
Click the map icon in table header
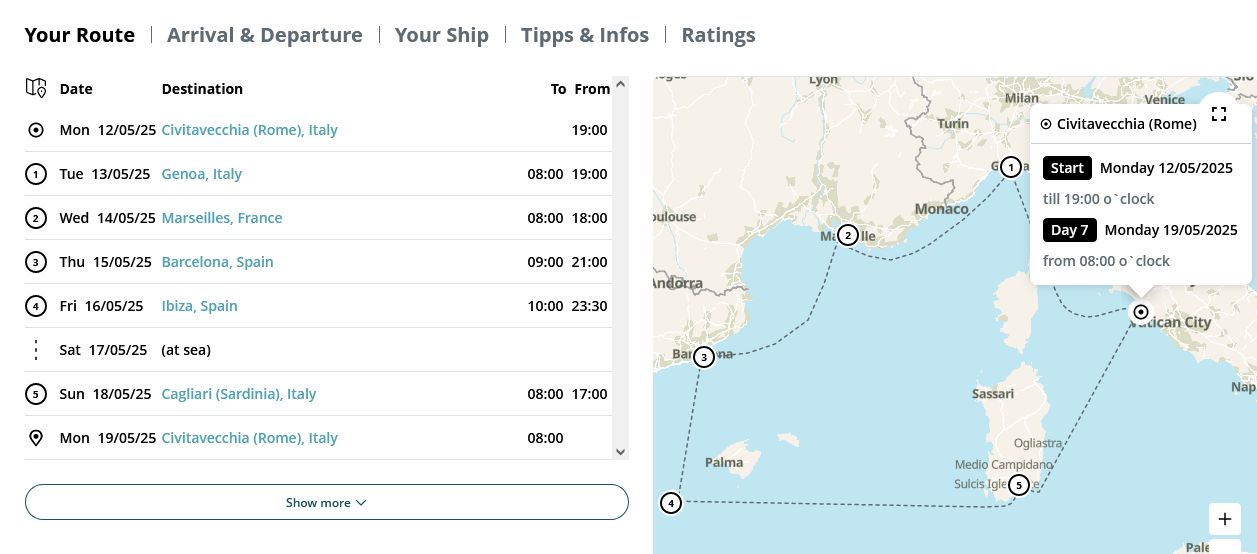point(36,88)
